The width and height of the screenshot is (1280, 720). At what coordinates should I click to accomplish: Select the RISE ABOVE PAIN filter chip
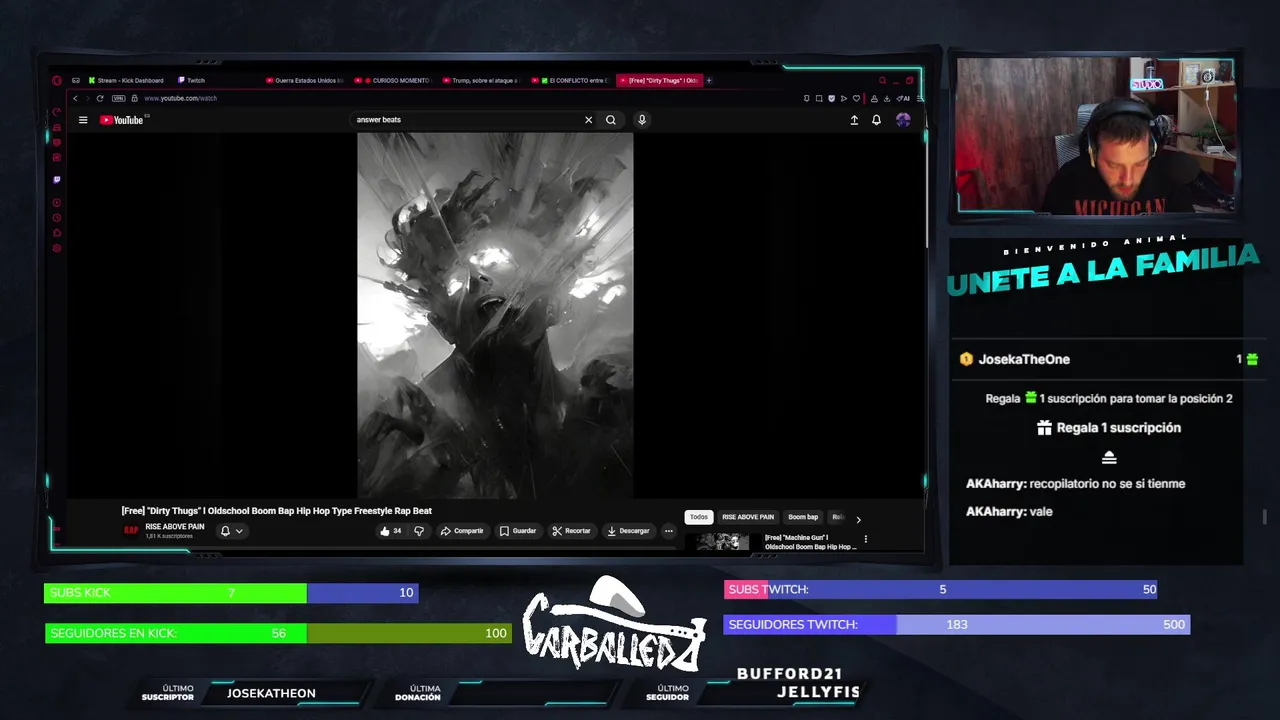pos(748,517)
